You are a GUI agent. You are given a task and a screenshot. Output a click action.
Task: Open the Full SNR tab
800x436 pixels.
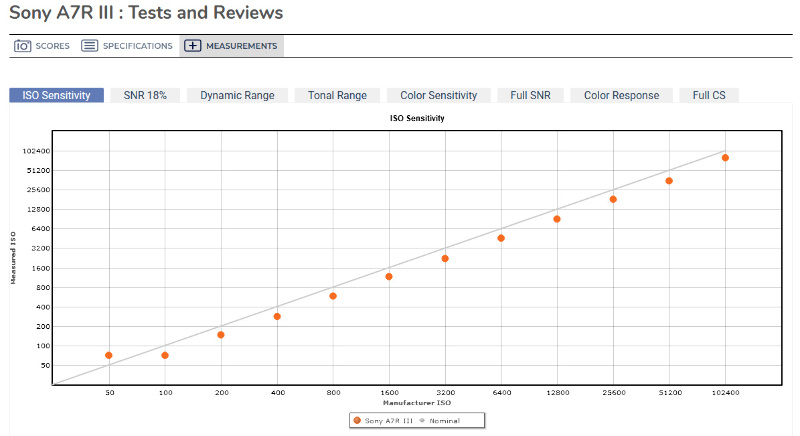(x=531, y=95)
